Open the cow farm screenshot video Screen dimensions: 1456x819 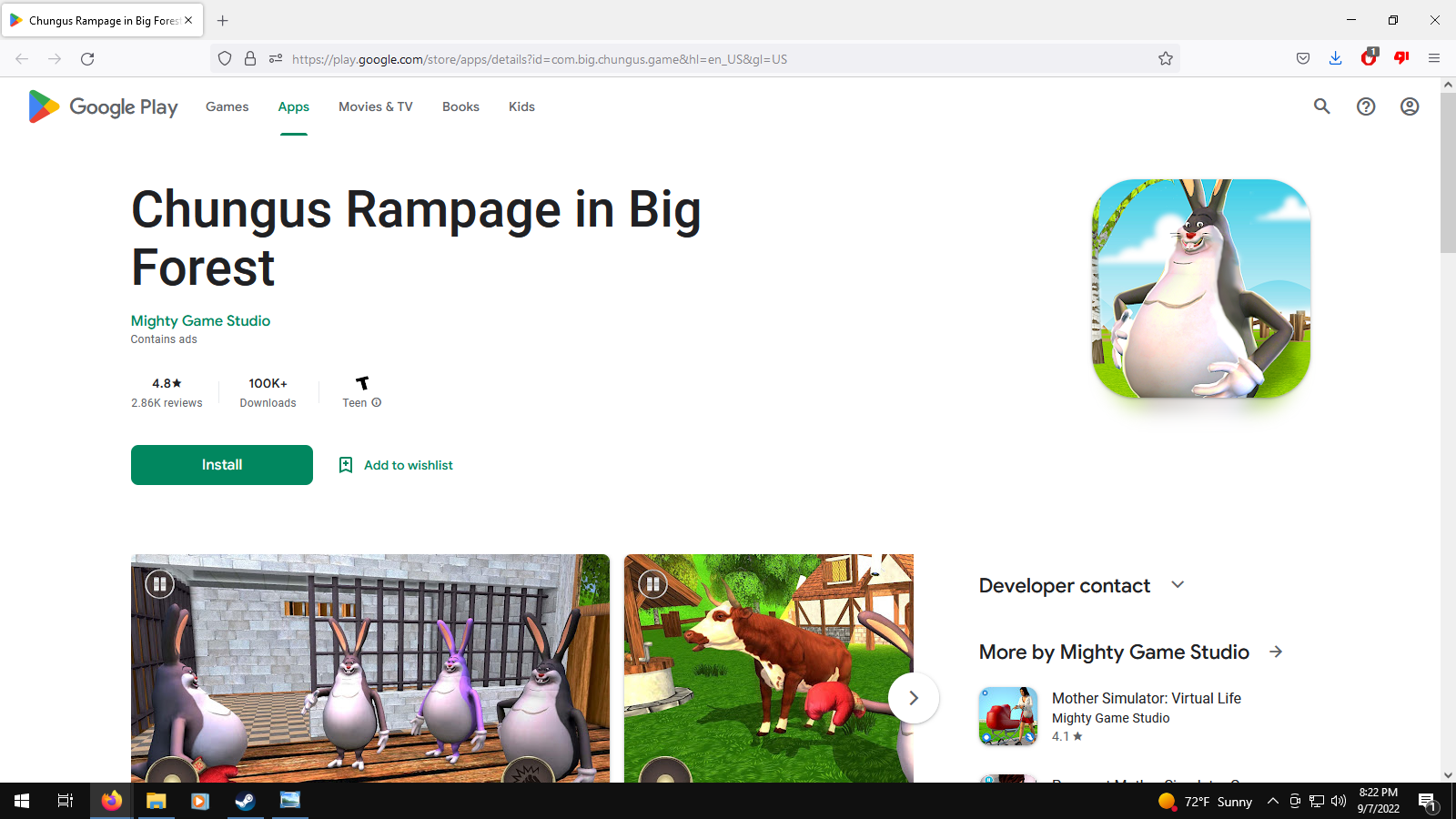coord(769,668)
